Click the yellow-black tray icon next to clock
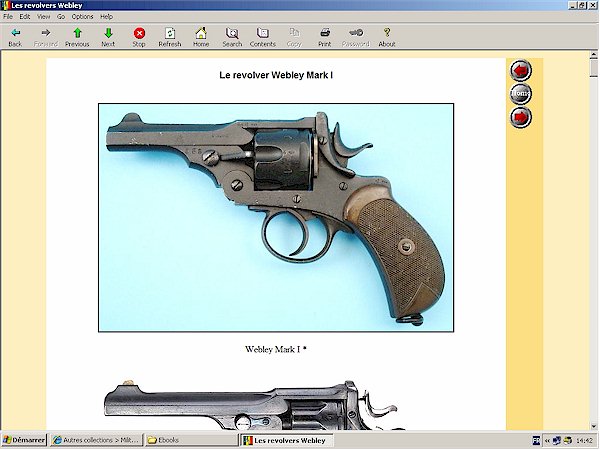This screenshot has height=450, width=600. click(568, 441)
